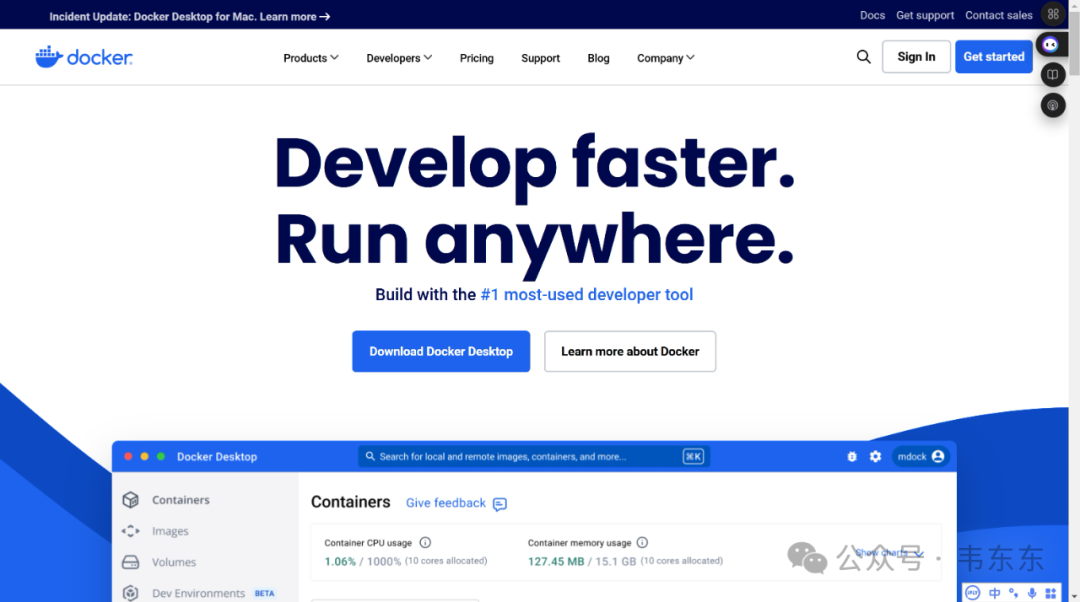Click the 1.06% CPU usage value

click(340, 561)
